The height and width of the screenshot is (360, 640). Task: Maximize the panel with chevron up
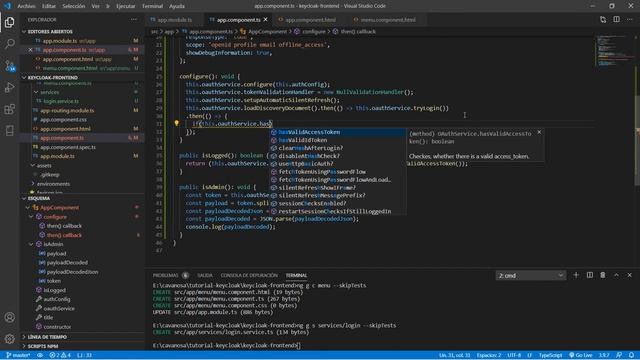pyautogui.click(x=616, y=275)
